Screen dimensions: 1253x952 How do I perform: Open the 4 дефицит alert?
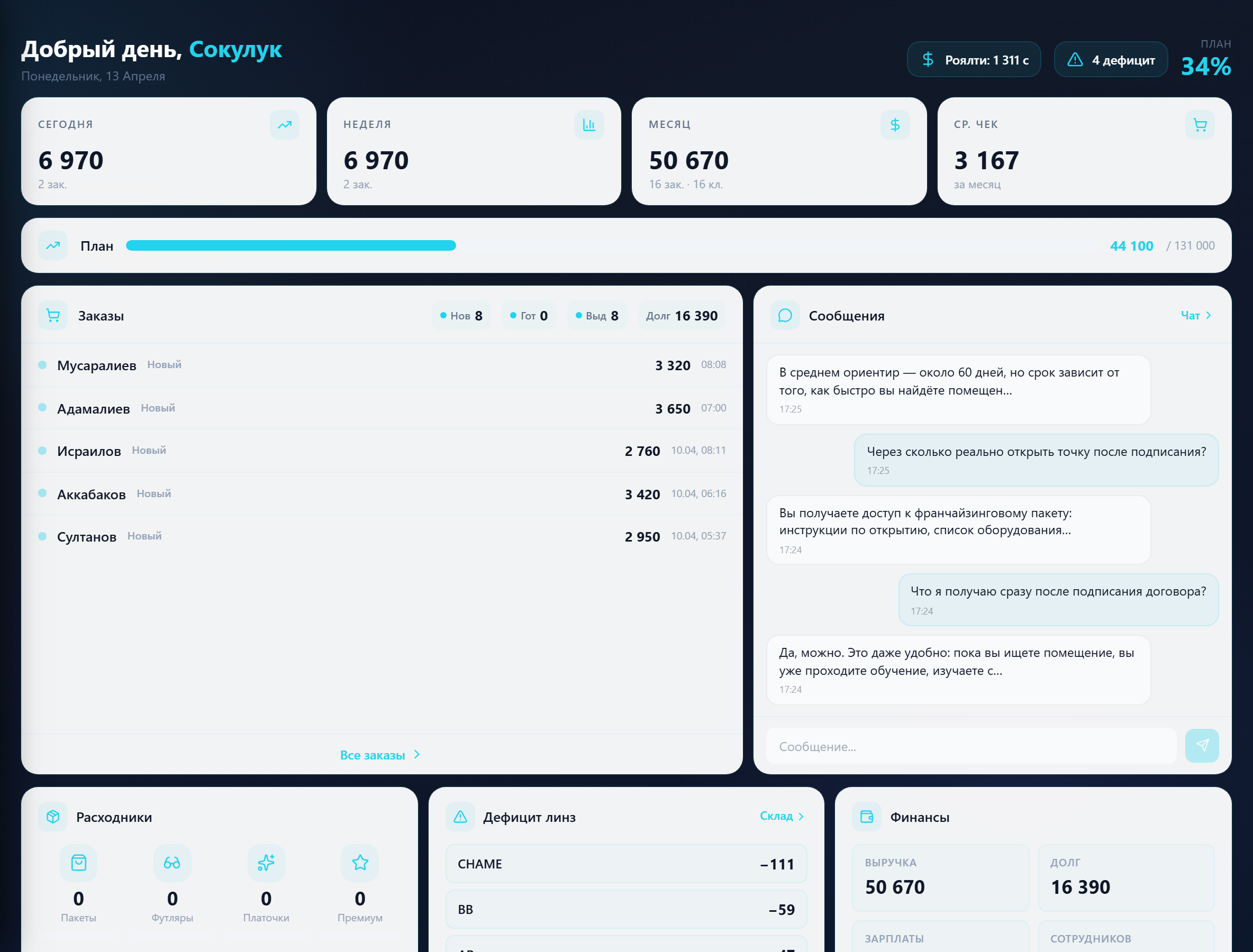click(1110, 59)
